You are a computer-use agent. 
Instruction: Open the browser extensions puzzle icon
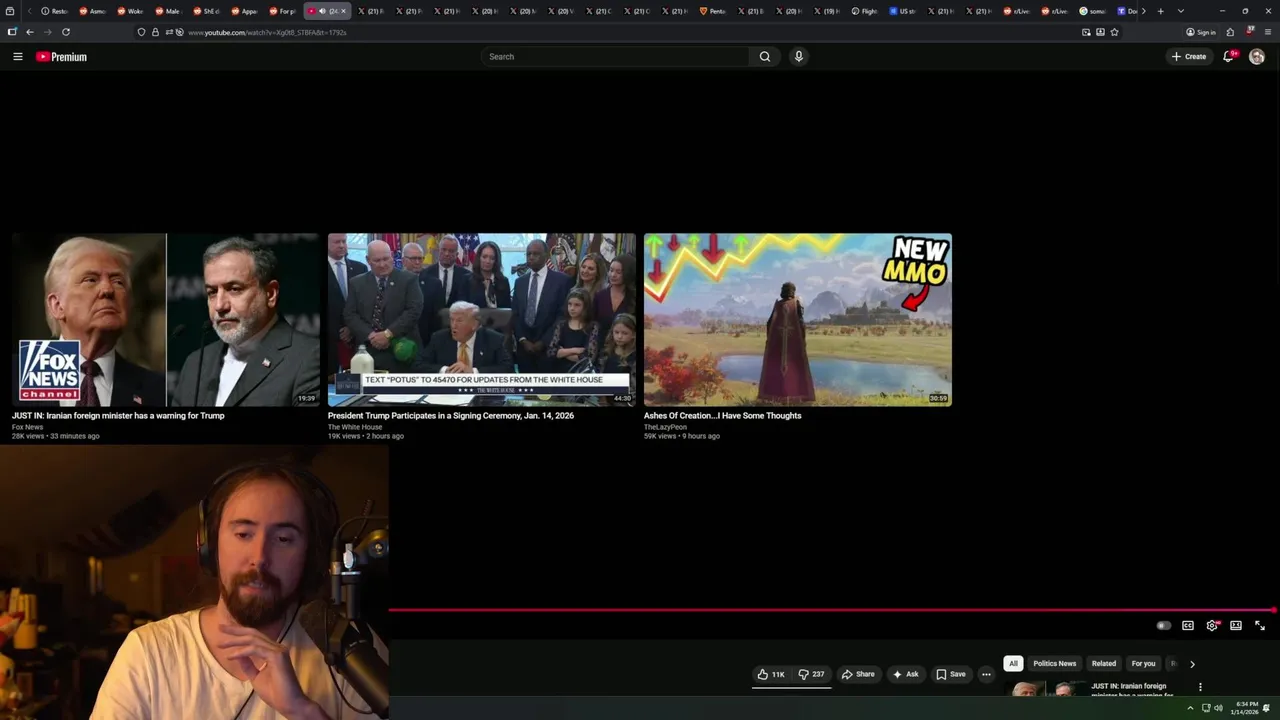1230,32
